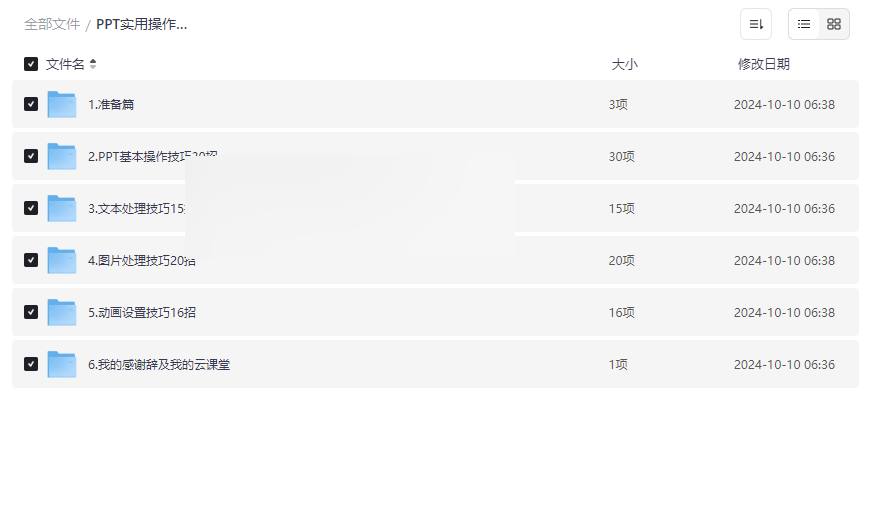The image size is (874, 514).
Task: Open the 5.动画设置技巧16招 folder name
Action: pyautogui.click(x=142, y=312)
